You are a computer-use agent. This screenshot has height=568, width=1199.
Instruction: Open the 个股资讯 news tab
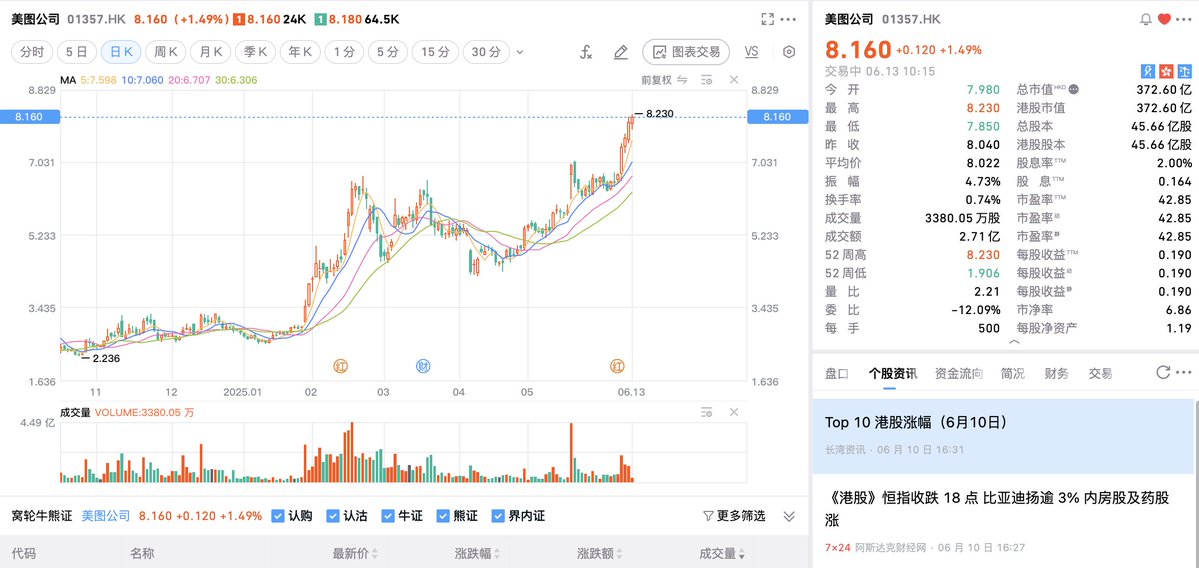[x=892, y=373]
